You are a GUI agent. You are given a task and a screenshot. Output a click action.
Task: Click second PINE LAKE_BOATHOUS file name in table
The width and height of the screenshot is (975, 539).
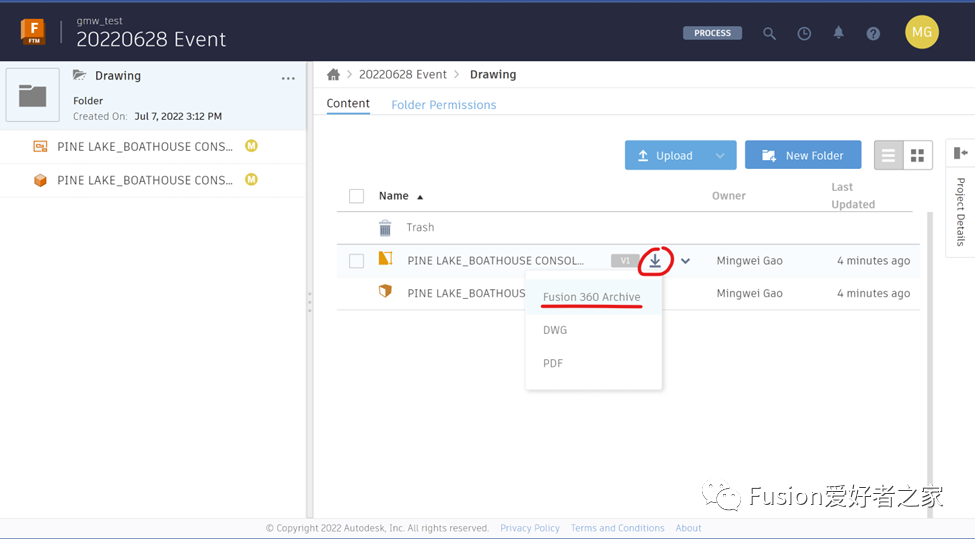coord(466,293)
